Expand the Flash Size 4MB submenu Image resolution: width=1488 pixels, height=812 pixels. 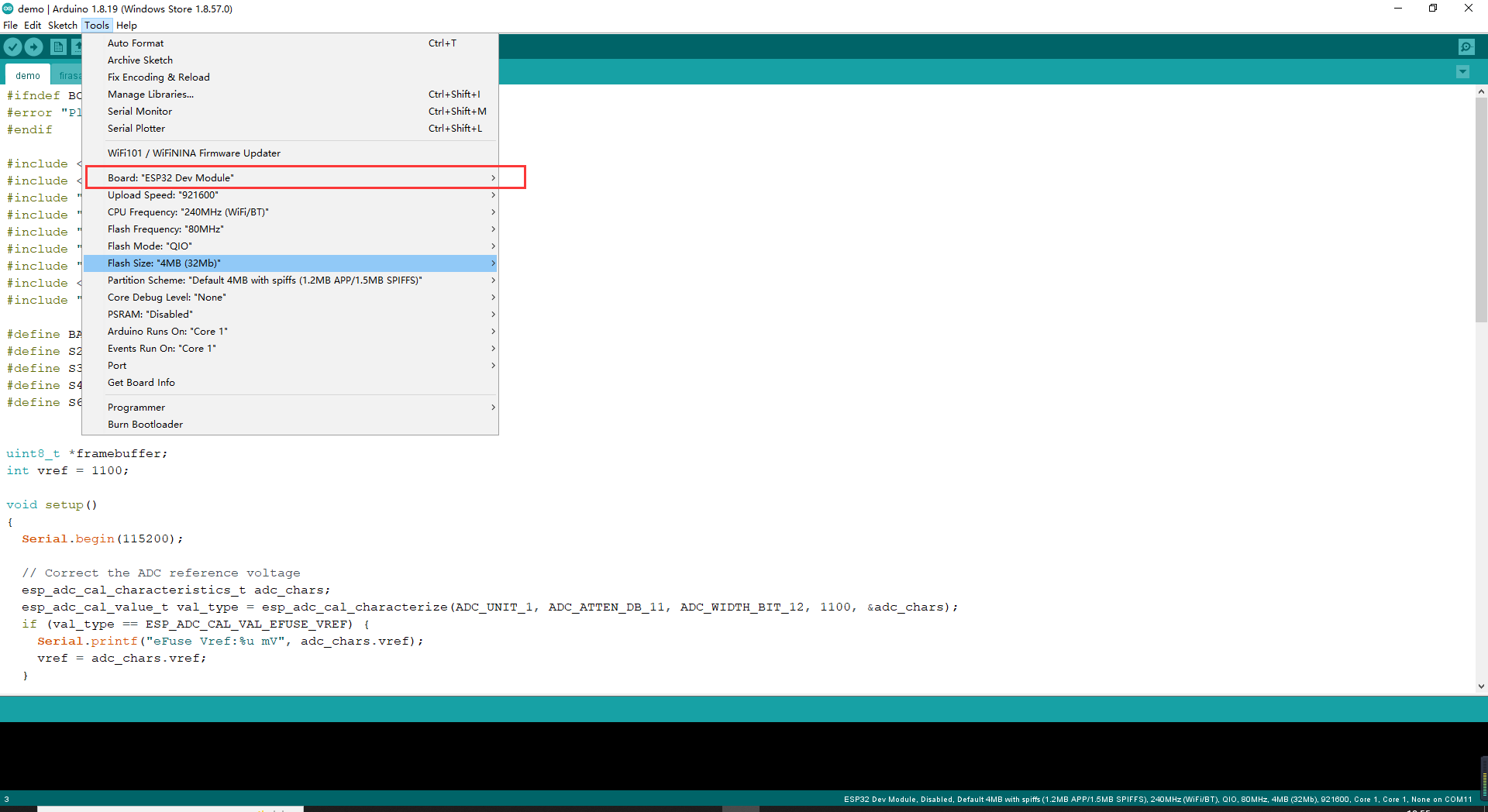[x=291, y=263]
